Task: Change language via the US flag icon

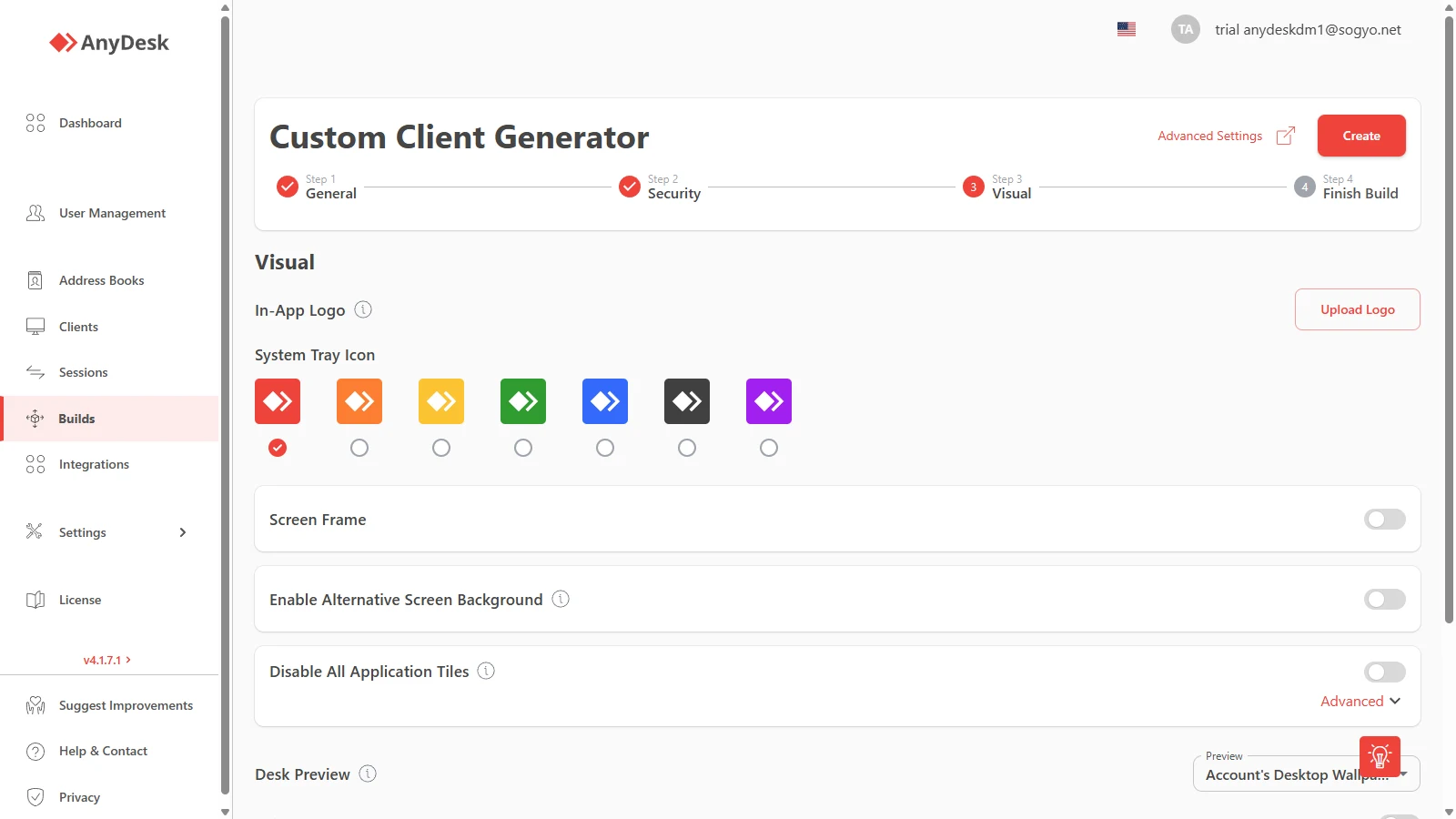Action: click(1127, 29)
